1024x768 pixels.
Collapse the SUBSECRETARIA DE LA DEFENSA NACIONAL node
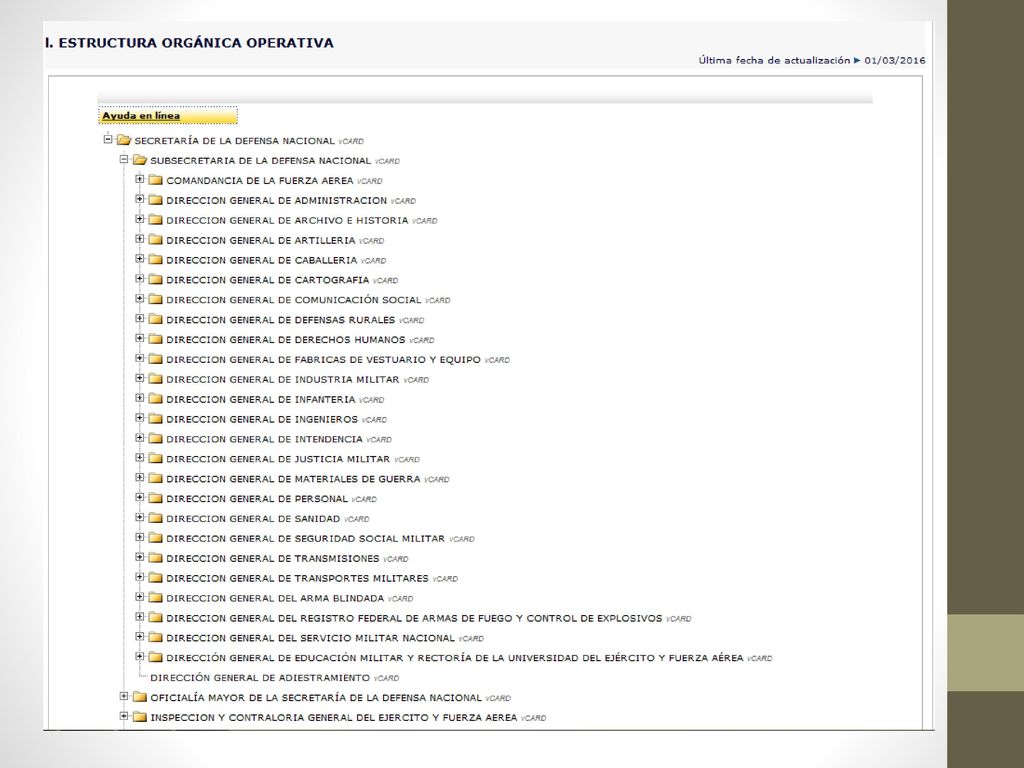coord(123,159)
